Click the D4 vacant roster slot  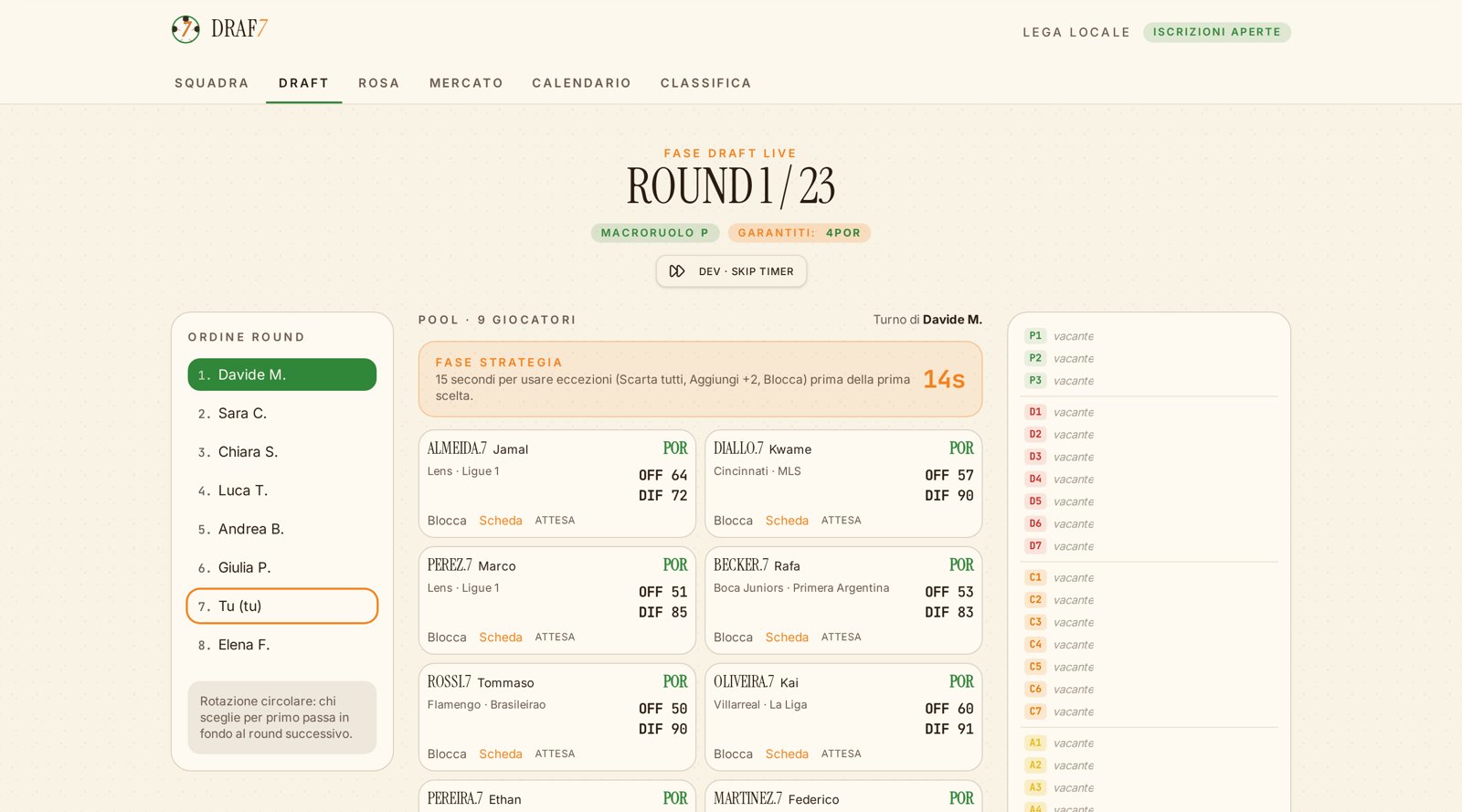(x=1149, y=480)
